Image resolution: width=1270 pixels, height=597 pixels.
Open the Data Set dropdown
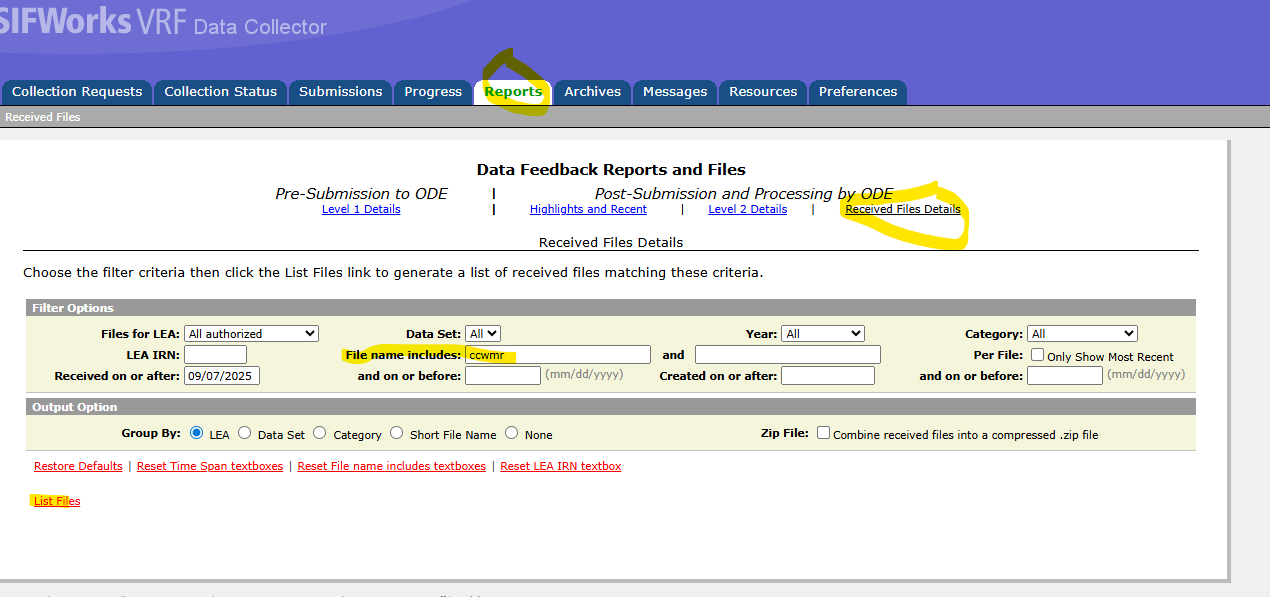point(483,334)
